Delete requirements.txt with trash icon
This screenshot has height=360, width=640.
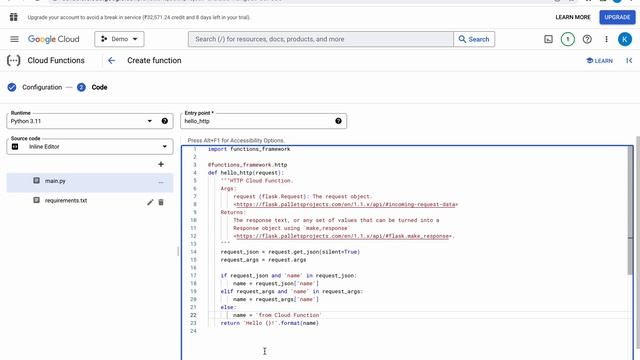click(161, 202)
